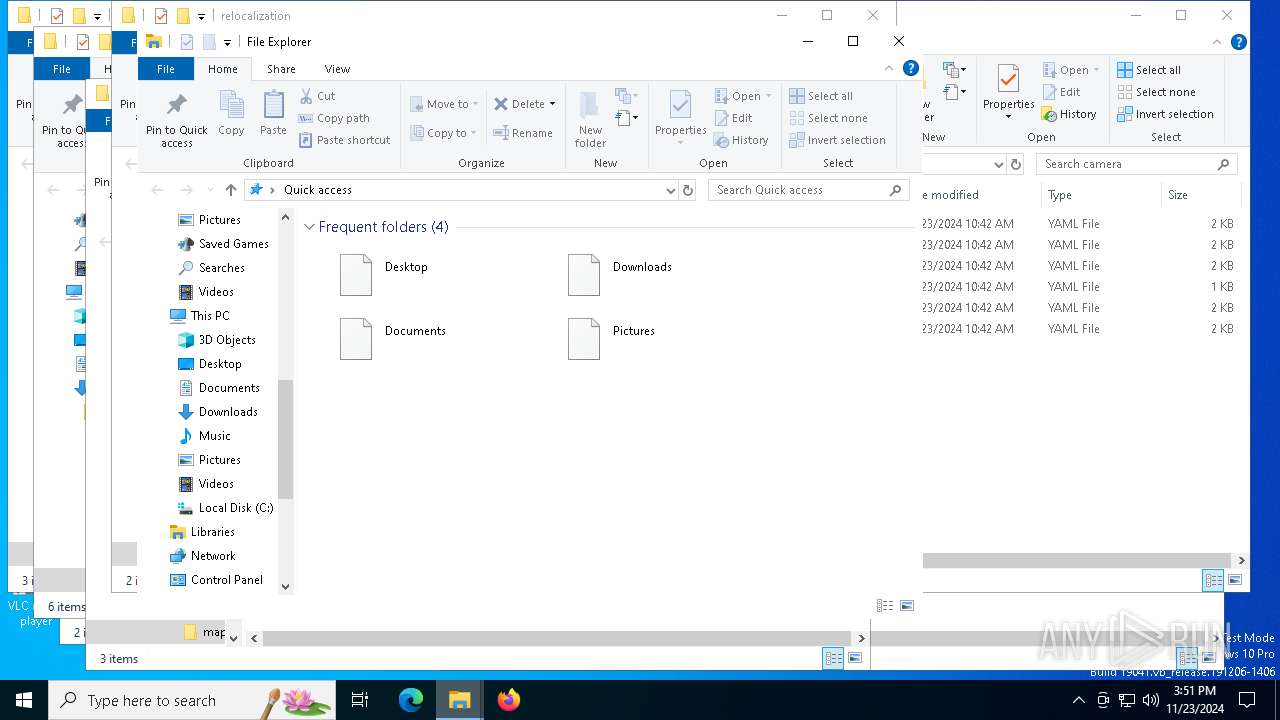Open the Pictures frequent folder
The width and height of the screenshot is (1280, 720).
click(611, 339)
